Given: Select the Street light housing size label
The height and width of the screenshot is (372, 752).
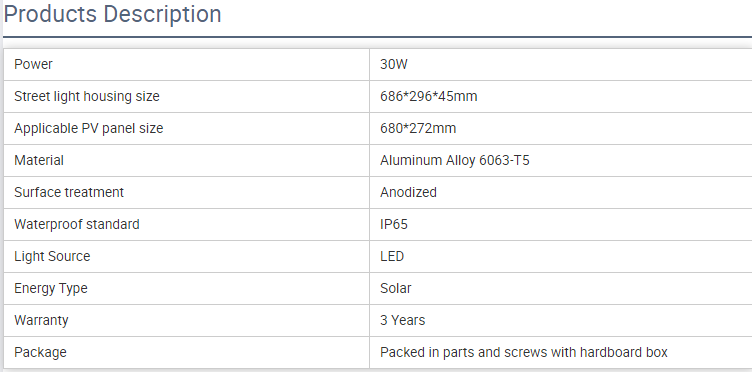Looking at the screenshot, I should (87, 96).
